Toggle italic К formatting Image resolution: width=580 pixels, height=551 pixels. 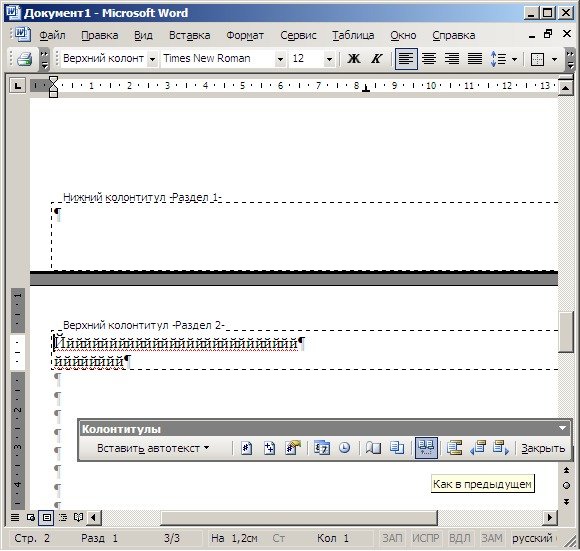coord(377,59)
